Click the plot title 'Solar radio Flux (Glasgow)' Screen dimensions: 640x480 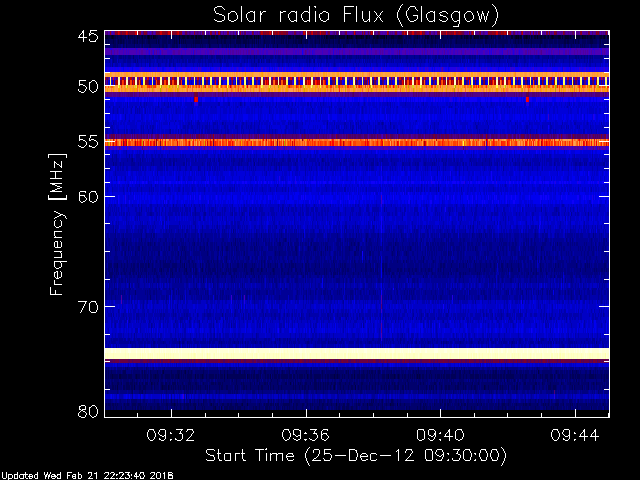point(356,15)
